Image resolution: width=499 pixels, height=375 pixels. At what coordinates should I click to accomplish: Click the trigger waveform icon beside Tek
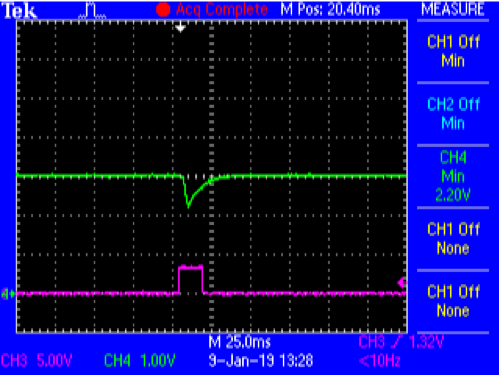(92, 10)
